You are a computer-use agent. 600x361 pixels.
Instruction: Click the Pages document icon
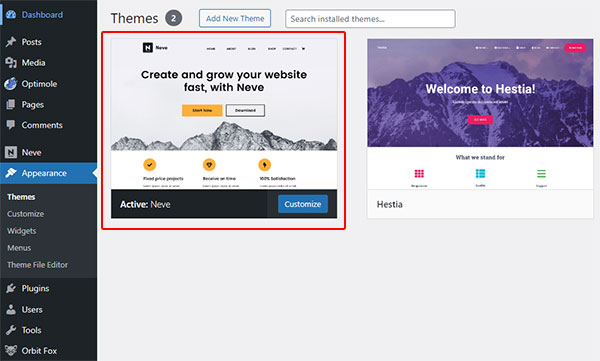11,104
